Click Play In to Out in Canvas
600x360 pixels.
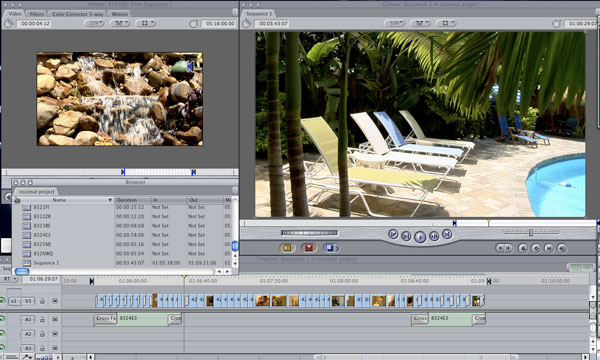point(406,236)
